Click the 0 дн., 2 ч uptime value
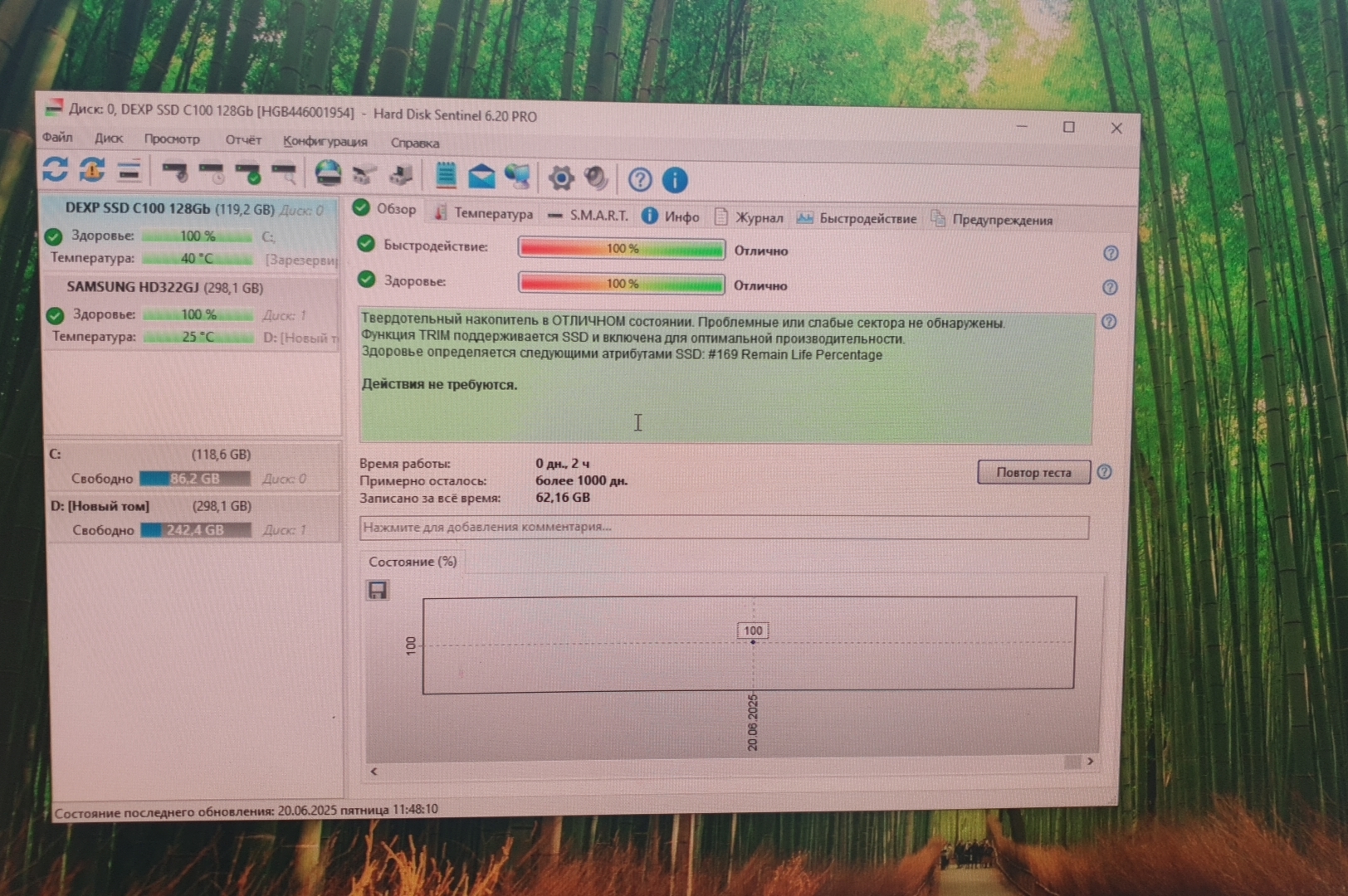The height and width of the screenshot is (896, 1348). [x=562, y=463]
